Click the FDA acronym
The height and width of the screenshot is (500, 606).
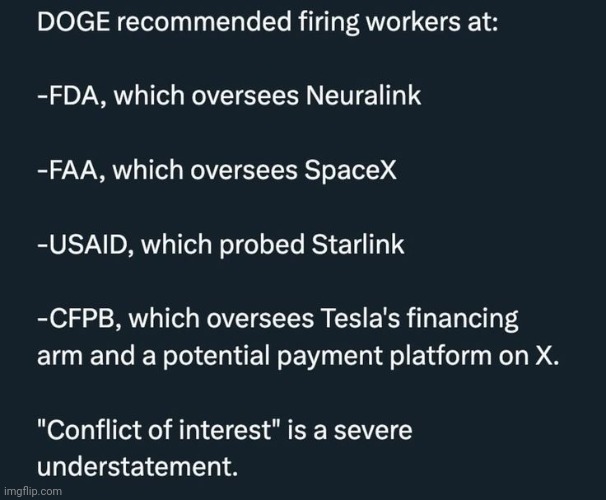(71, 95)
